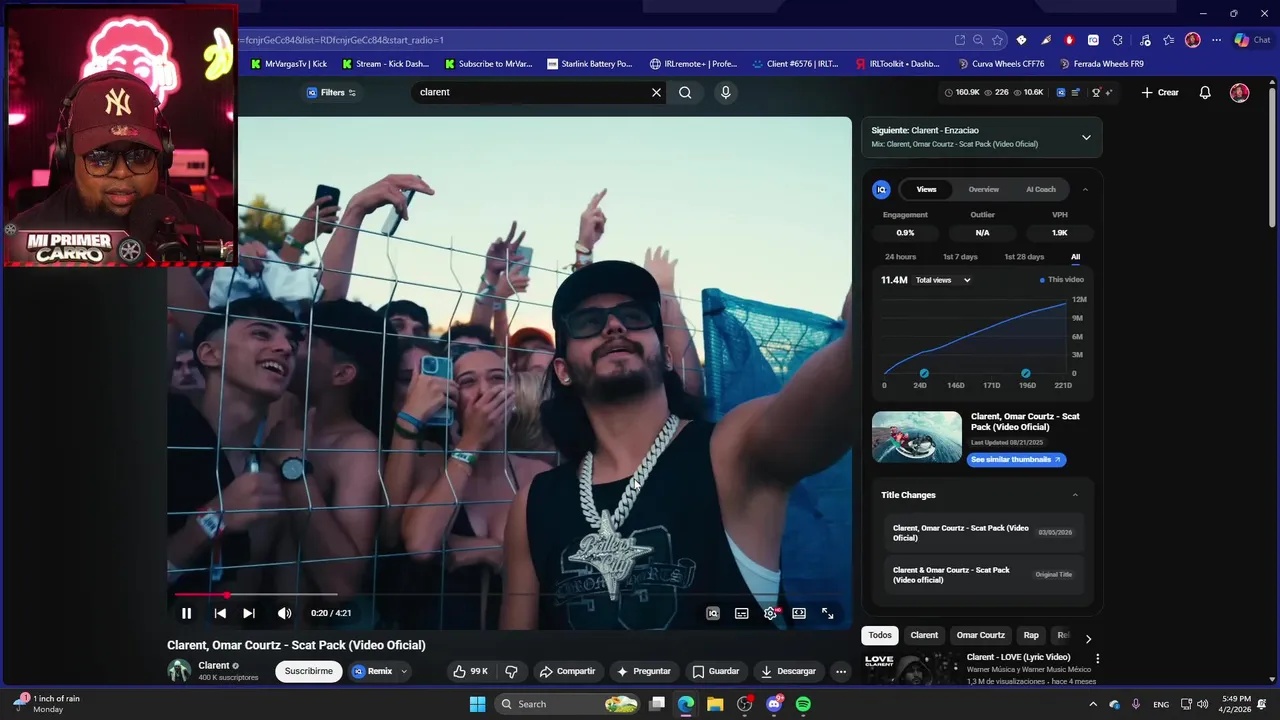Select the Omar Courtz filter chip
This screenshot has width=1280, height=720.
click(981, 635)
